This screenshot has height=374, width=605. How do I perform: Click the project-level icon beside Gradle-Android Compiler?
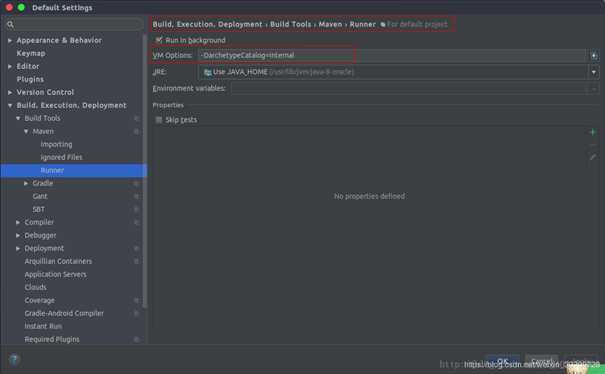point(136,313)
